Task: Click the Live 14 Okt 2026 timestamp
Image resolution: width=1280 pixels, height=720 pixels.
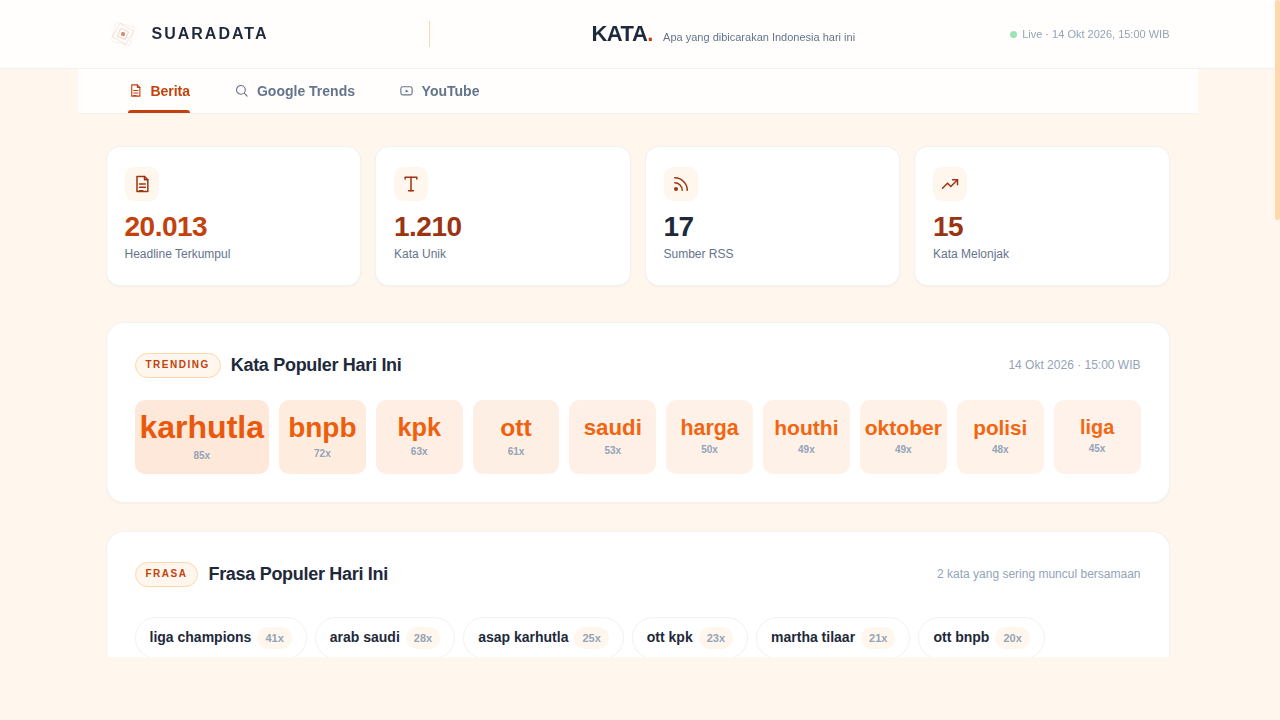Action: click(x=1095, y=34)
